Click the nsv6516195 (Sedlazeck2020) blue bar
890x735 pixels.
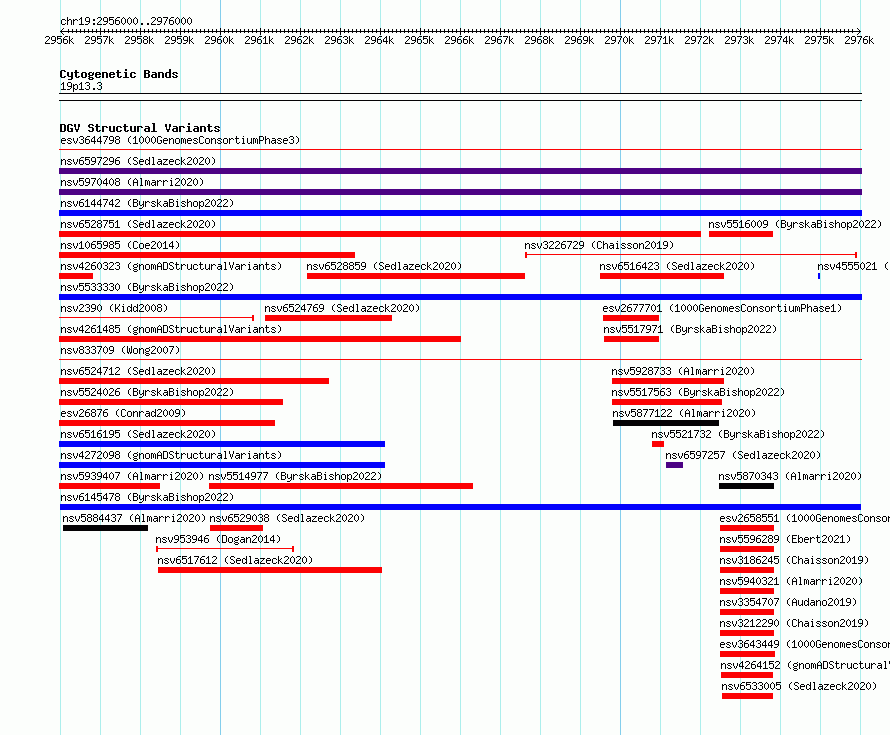(222, 444)
